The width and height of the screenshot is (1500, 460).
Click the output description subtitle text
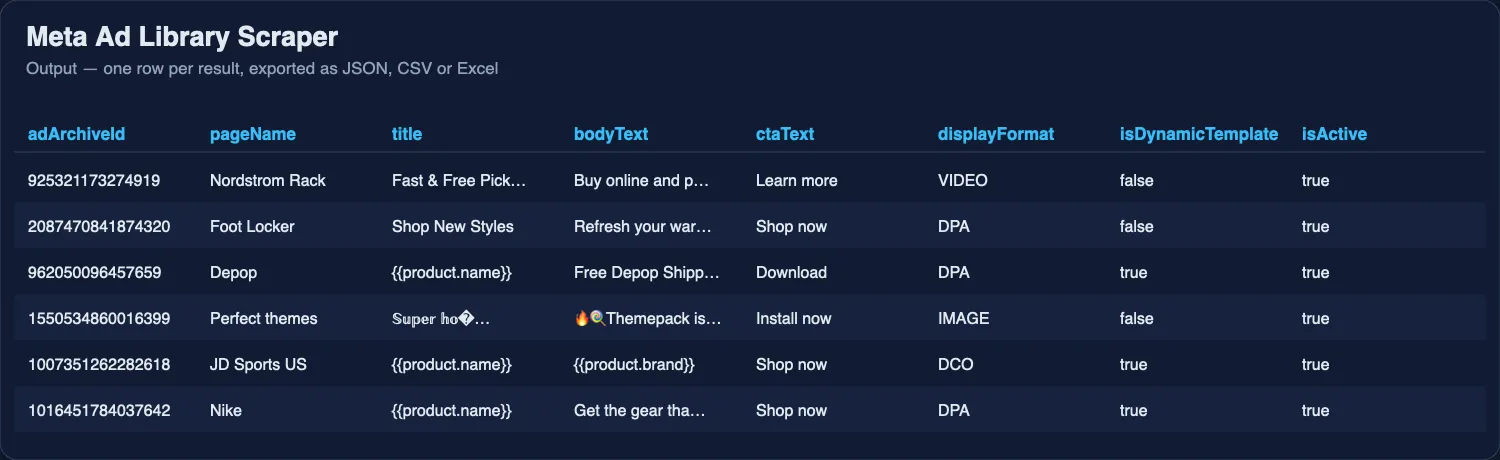262,69
